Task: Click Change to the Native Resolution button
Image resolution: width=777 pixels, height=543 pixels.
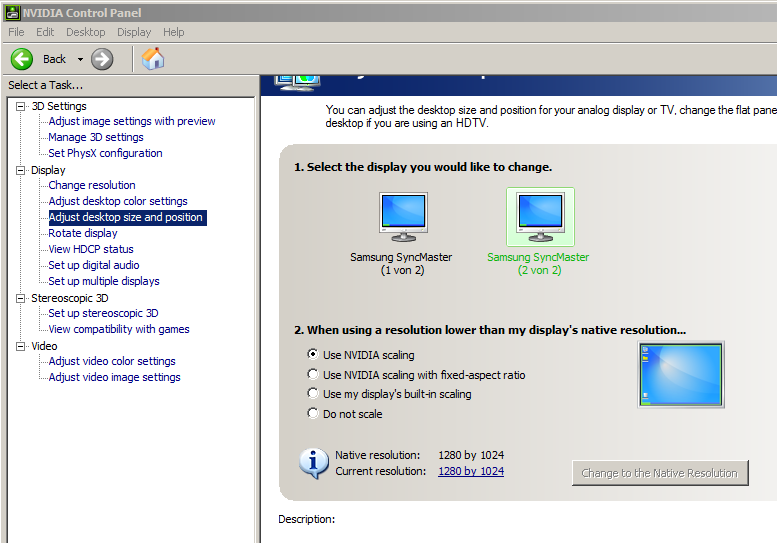Action: click(660, 473)
